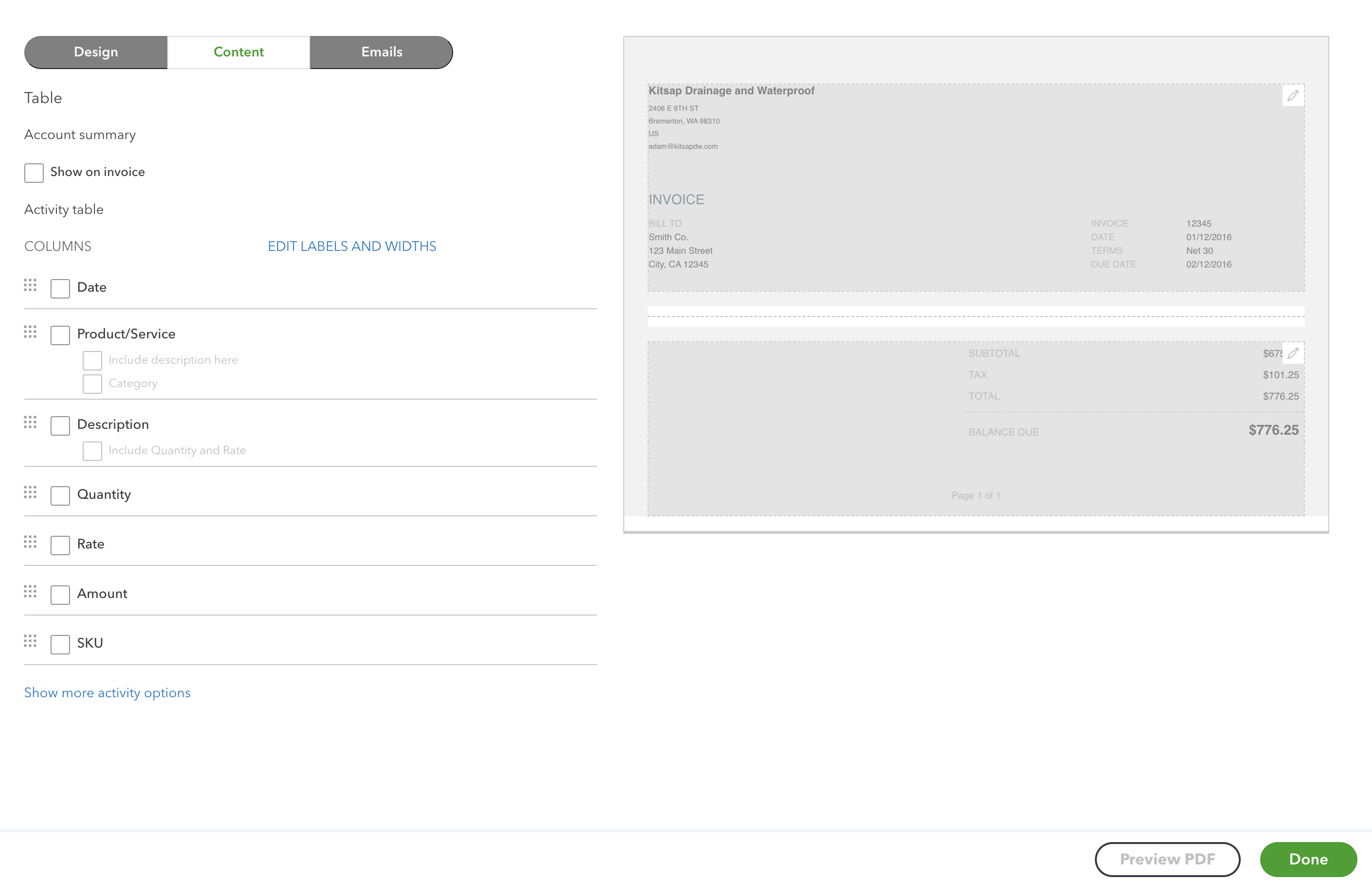Click the Preview PDF button
Image resolution: width=1372 pixels, height=880 pixels.
(x=1167, y=859)
